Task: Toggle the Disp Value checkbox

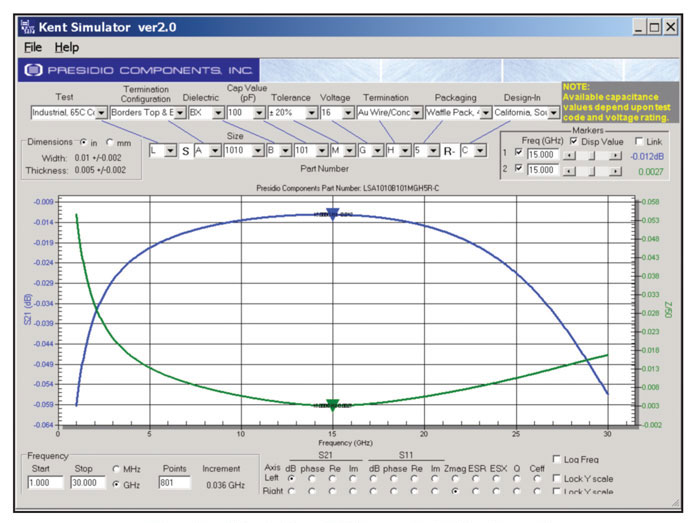Action: click(574, 141)
